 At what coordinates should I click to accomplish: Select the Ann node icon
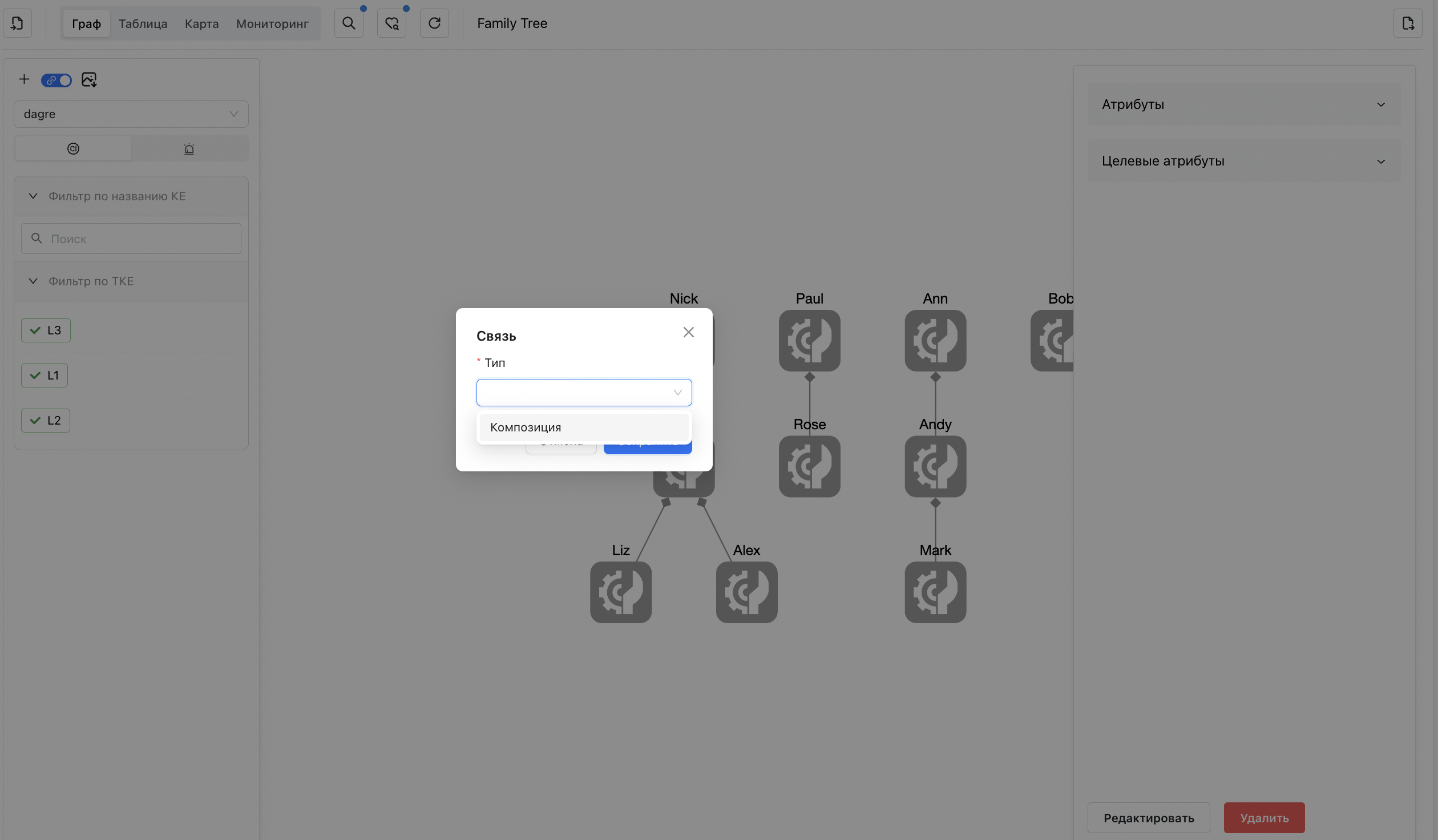click(x=935, y=341)
